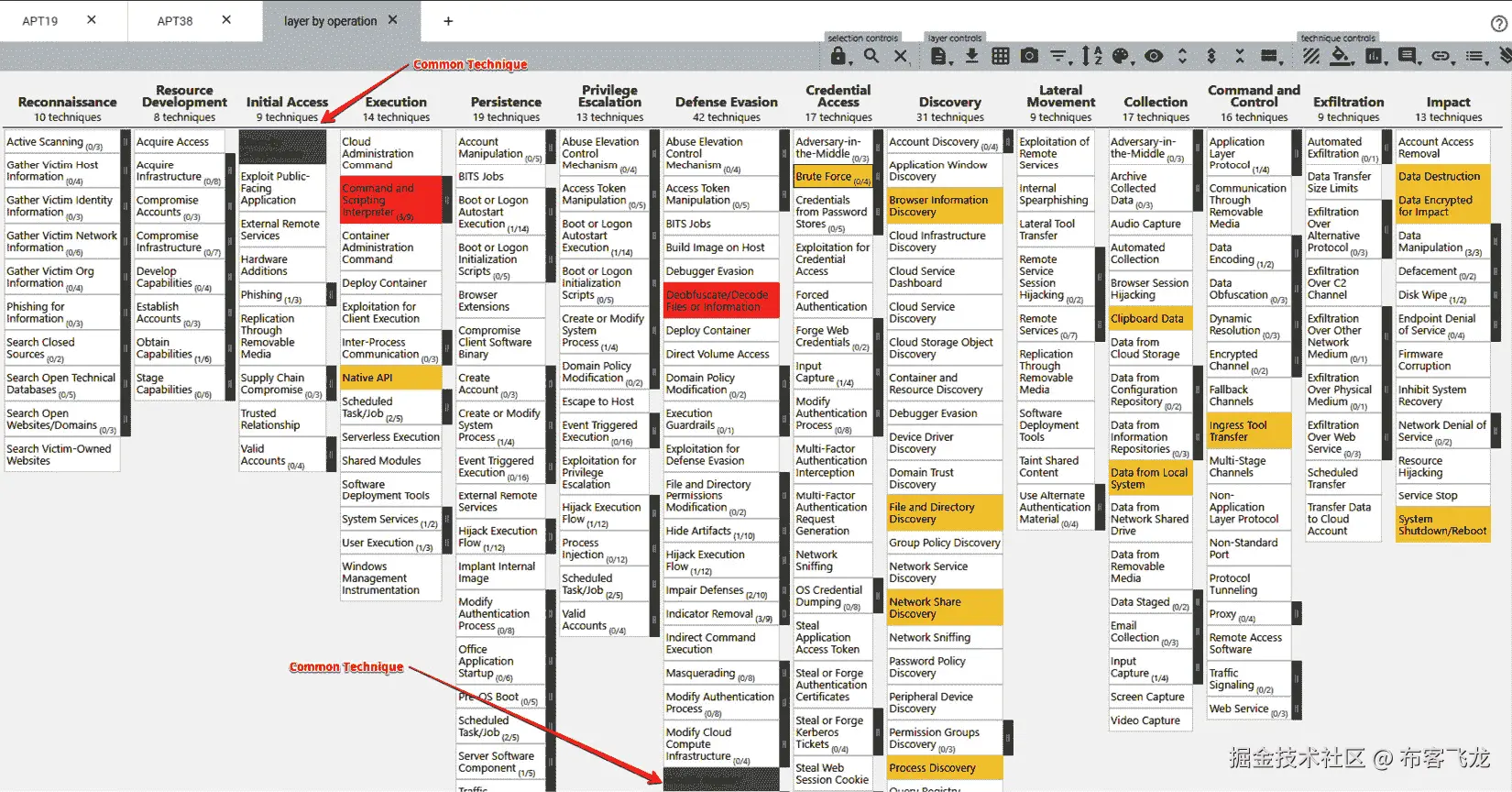Select the Exploit Public-Facing Application technique
The image size is (1512, 792).
tap(282, 189)
